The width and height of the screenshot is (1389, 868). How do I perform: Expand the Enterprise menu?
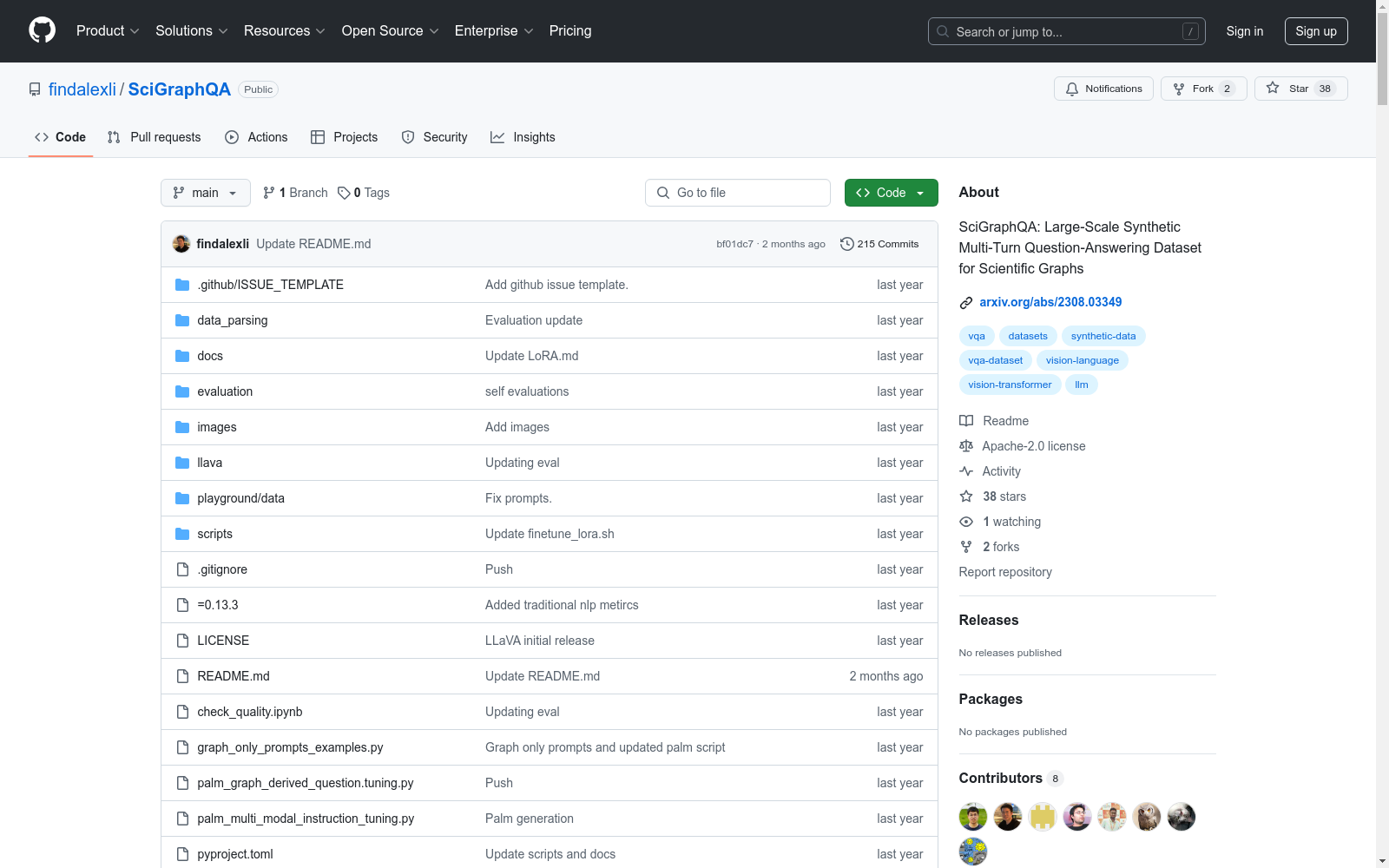pyautogui.click(x=494, y=31)
